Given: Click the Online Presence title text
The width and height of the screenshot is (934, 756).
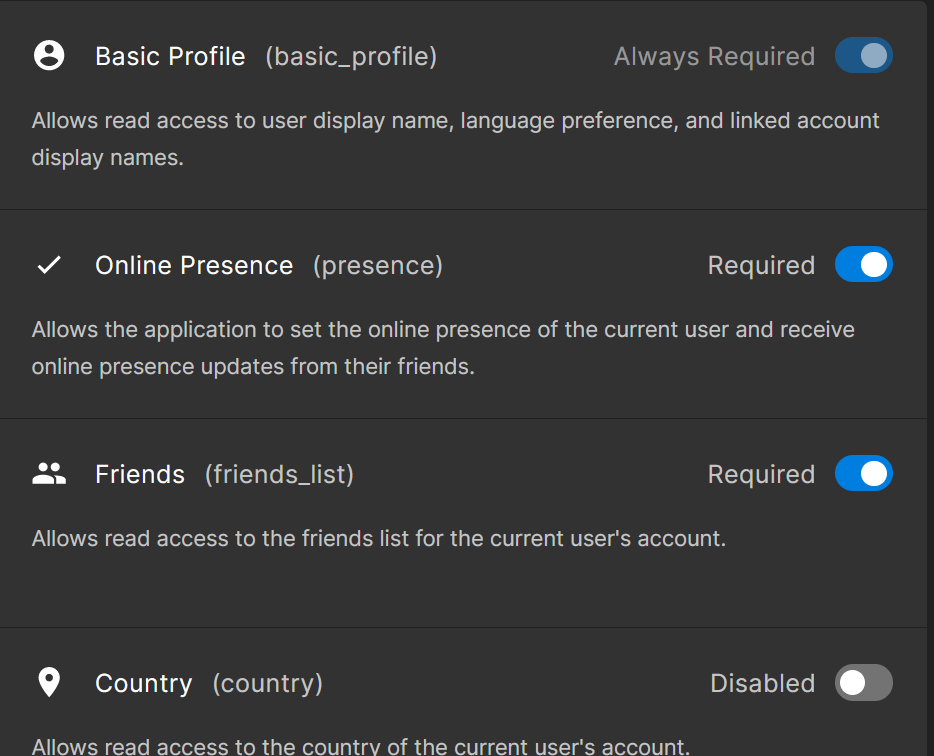Looking at the screenshot, I should [194, 265].
